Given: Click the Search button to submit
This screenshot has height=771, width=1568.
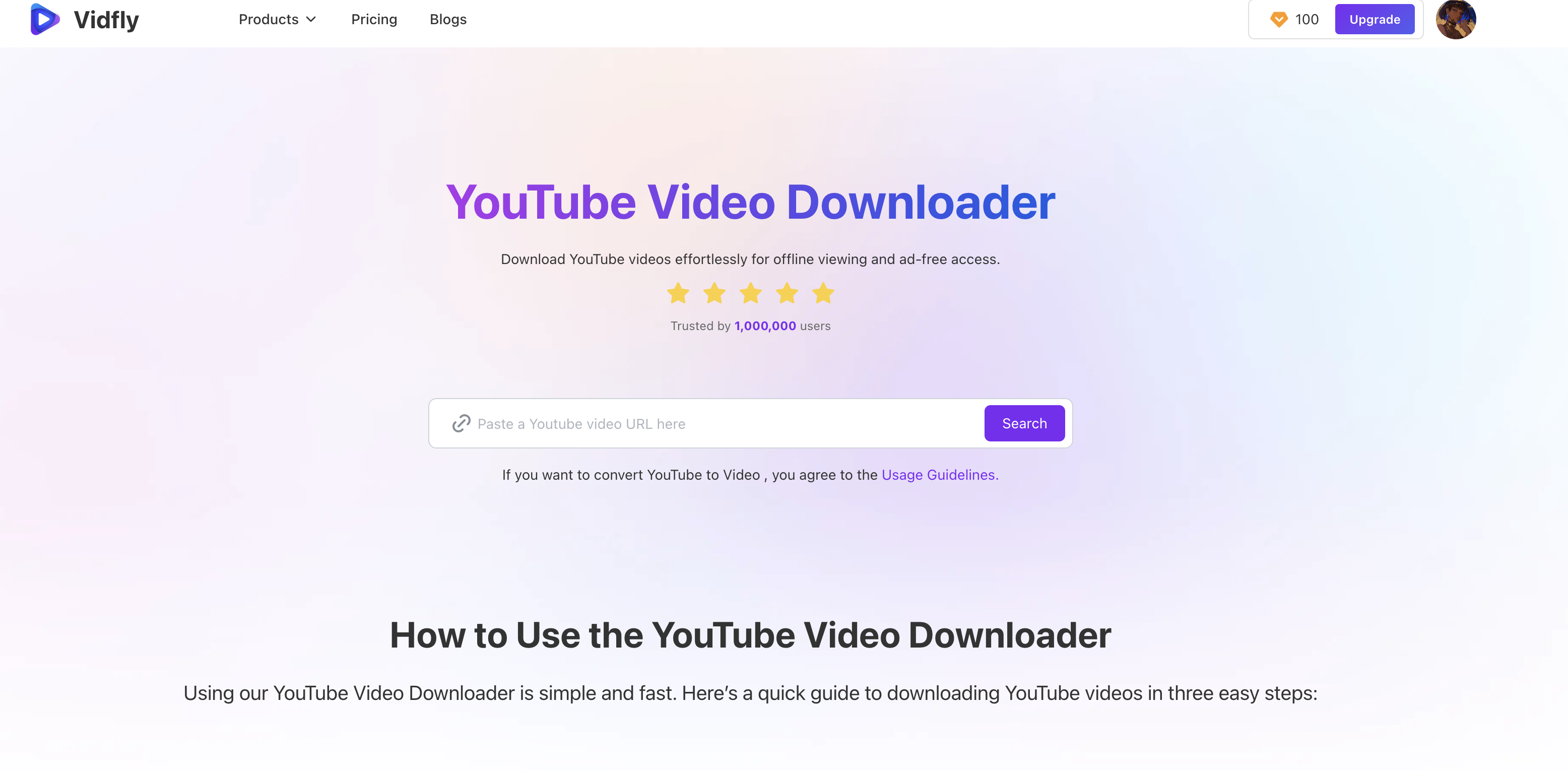Looking at the screenshot, I should tap(1024, 423).
